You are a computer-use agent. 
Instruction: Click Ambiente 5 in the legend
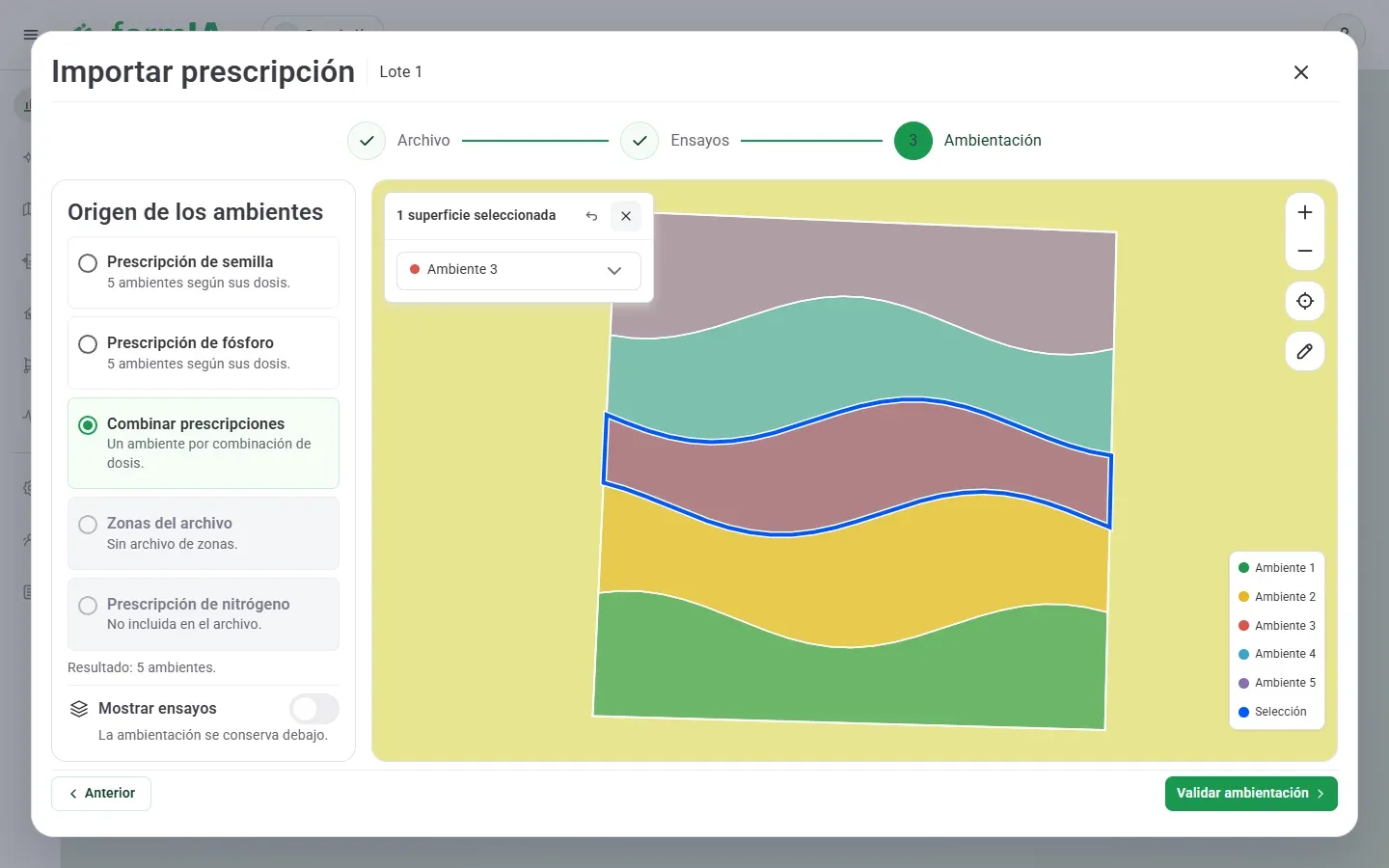(x=1276, y=683)
